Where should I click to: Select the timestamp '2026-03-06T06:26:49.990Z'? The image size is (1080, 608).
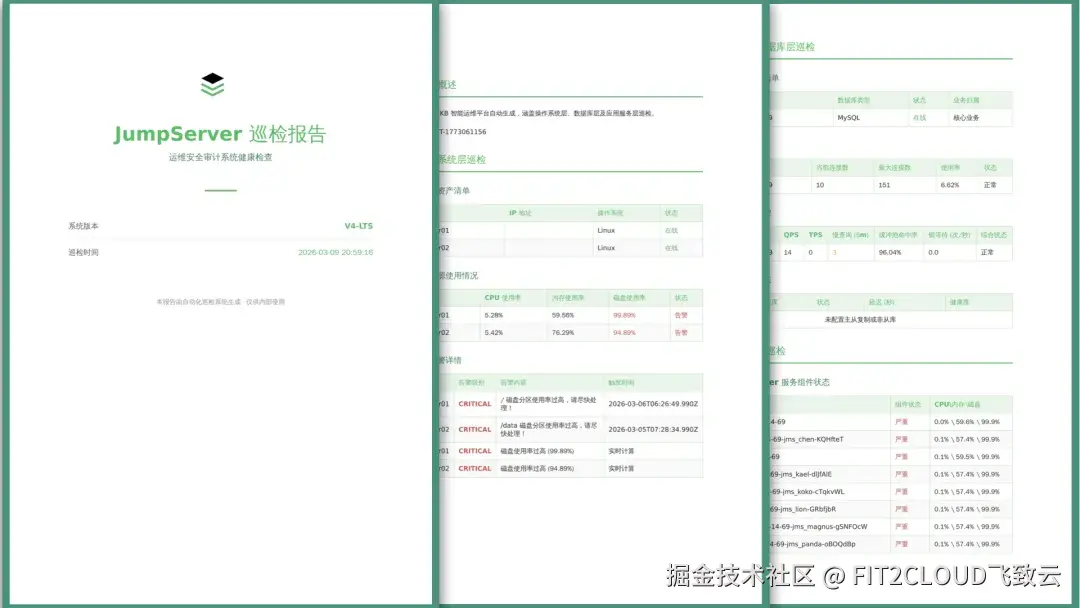pyautogui.click(x=653, y=404)
